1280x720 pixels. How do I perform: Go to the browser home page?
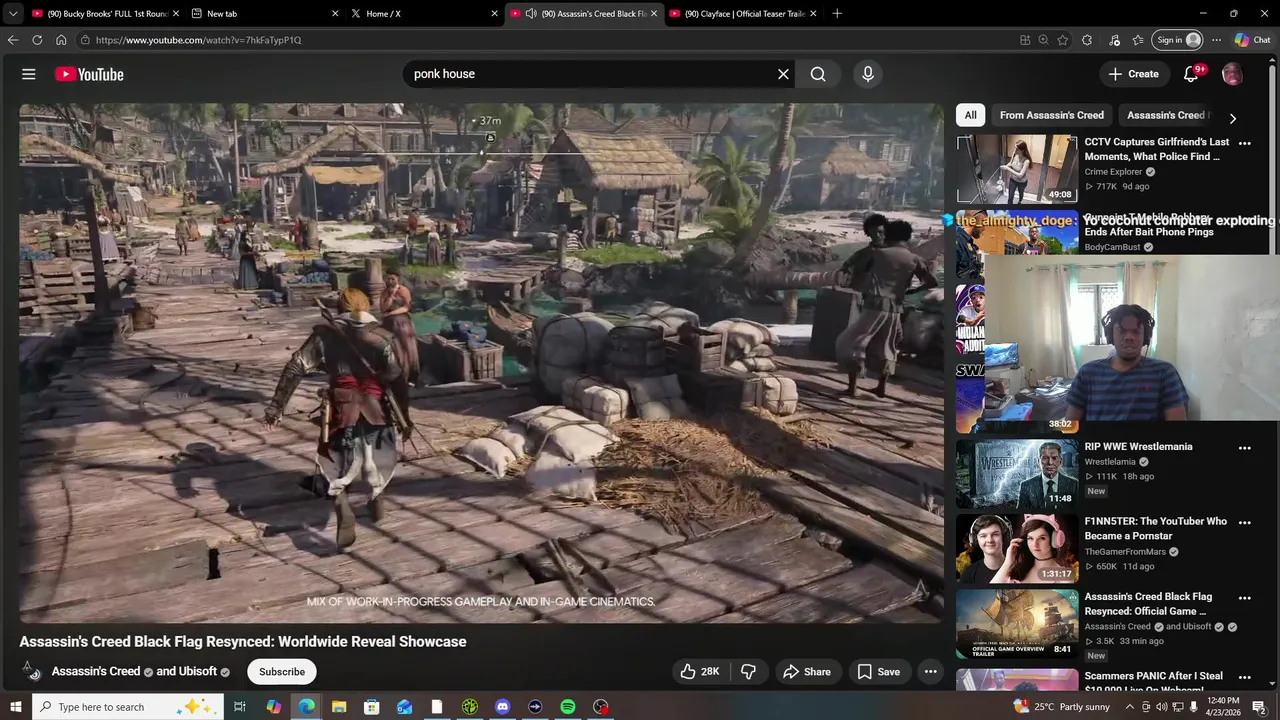(61, 40)
